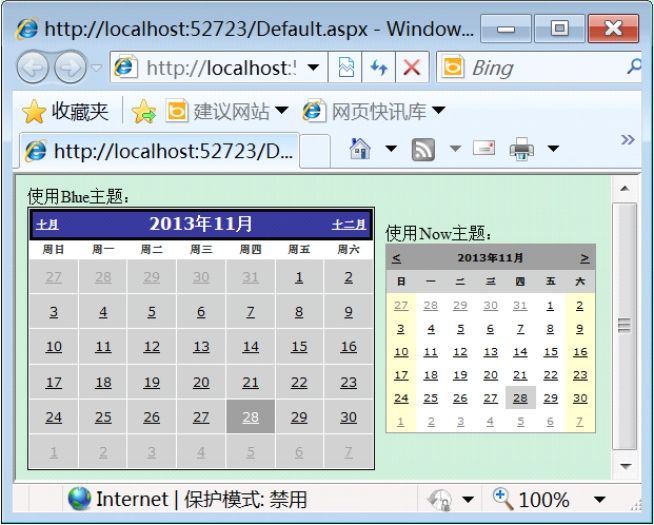Screen dimensions: 654x525
Task: Show more command bar items chevron
Action: tap(628, 139)
